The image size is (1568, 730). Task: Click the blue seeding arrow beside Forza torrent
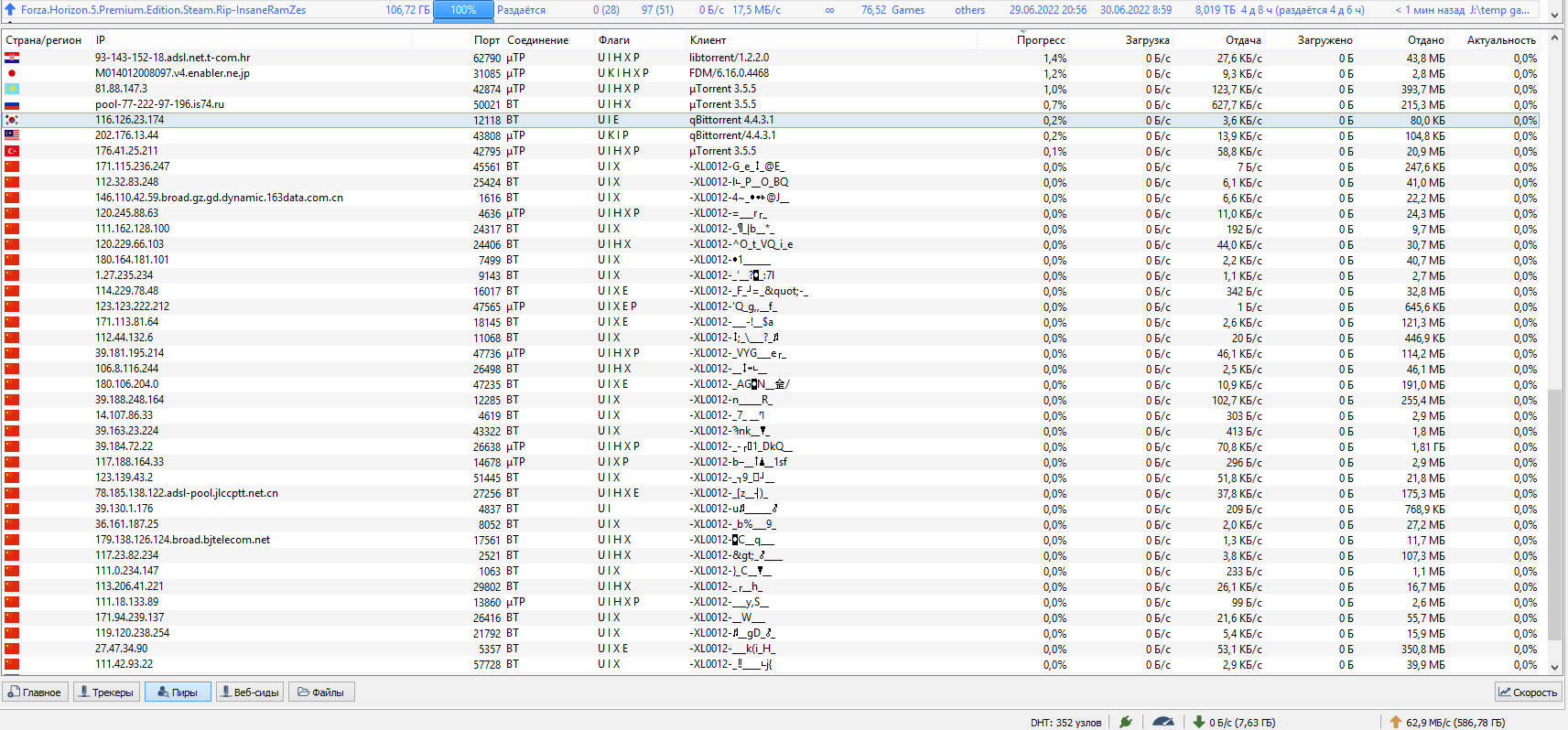click(x=10, y=10)
